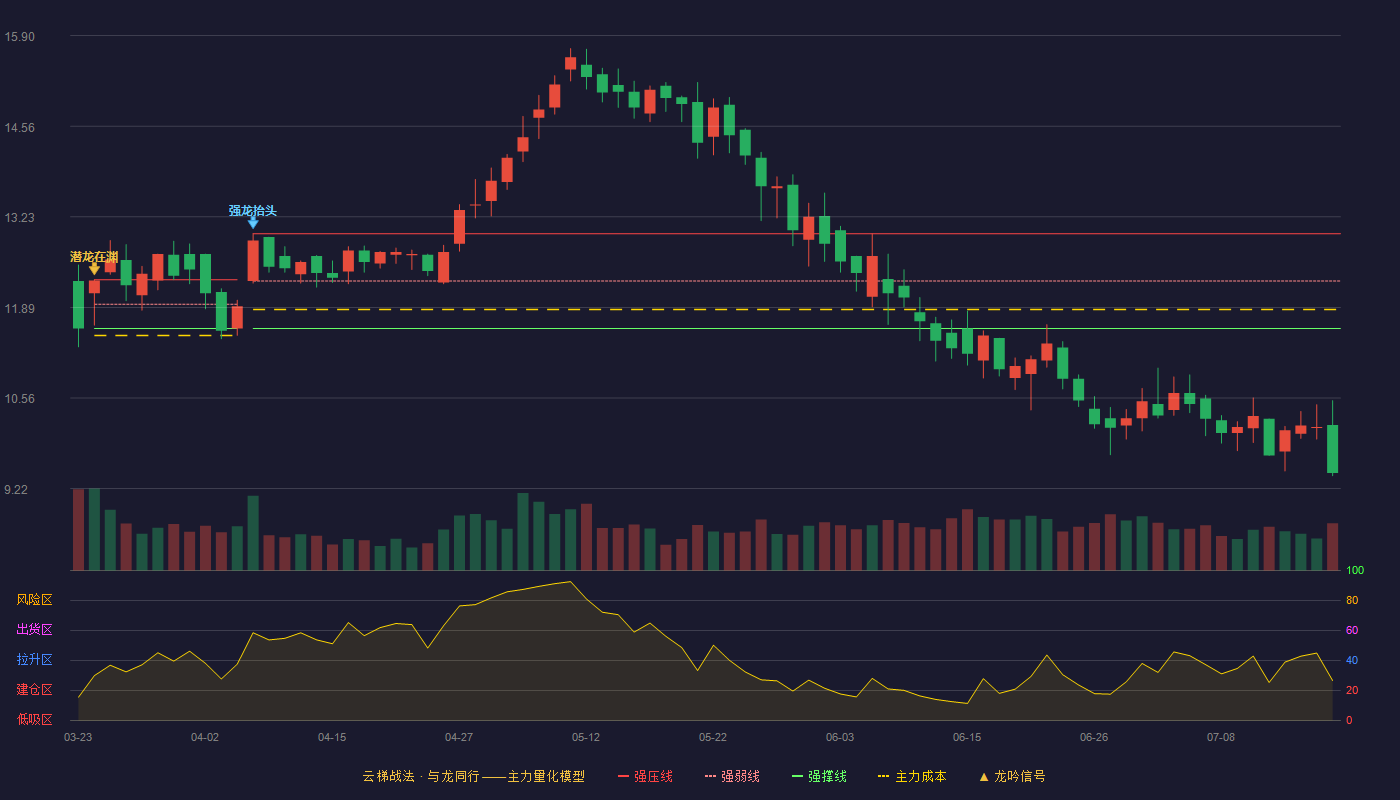This screenshot has height=800, width=1400.
Task: Toggle the 主力成本 dashed yellow legend
Action: 912,776
